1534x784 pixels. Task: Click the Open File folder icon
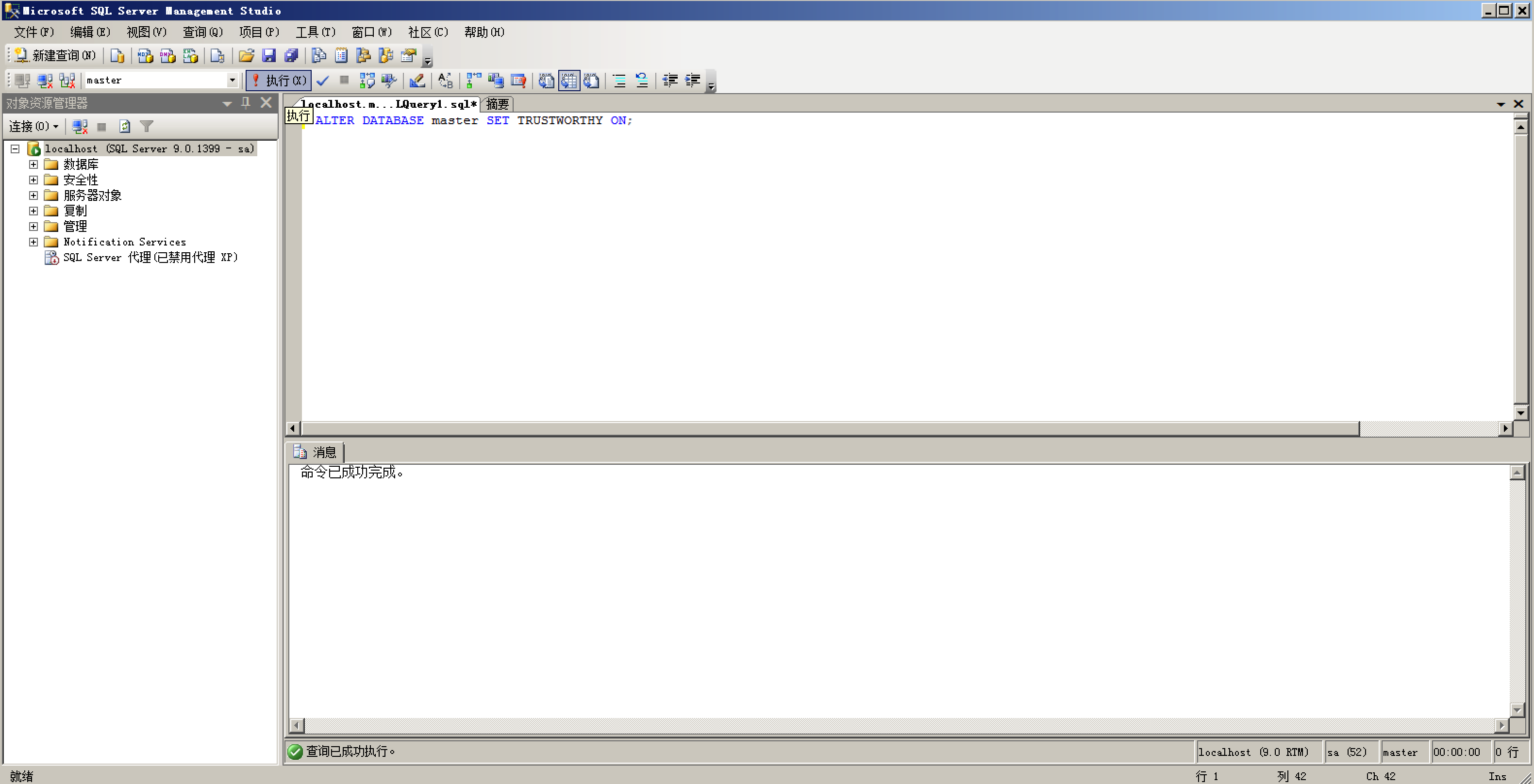pyautogui.click(x=246, y=55)
